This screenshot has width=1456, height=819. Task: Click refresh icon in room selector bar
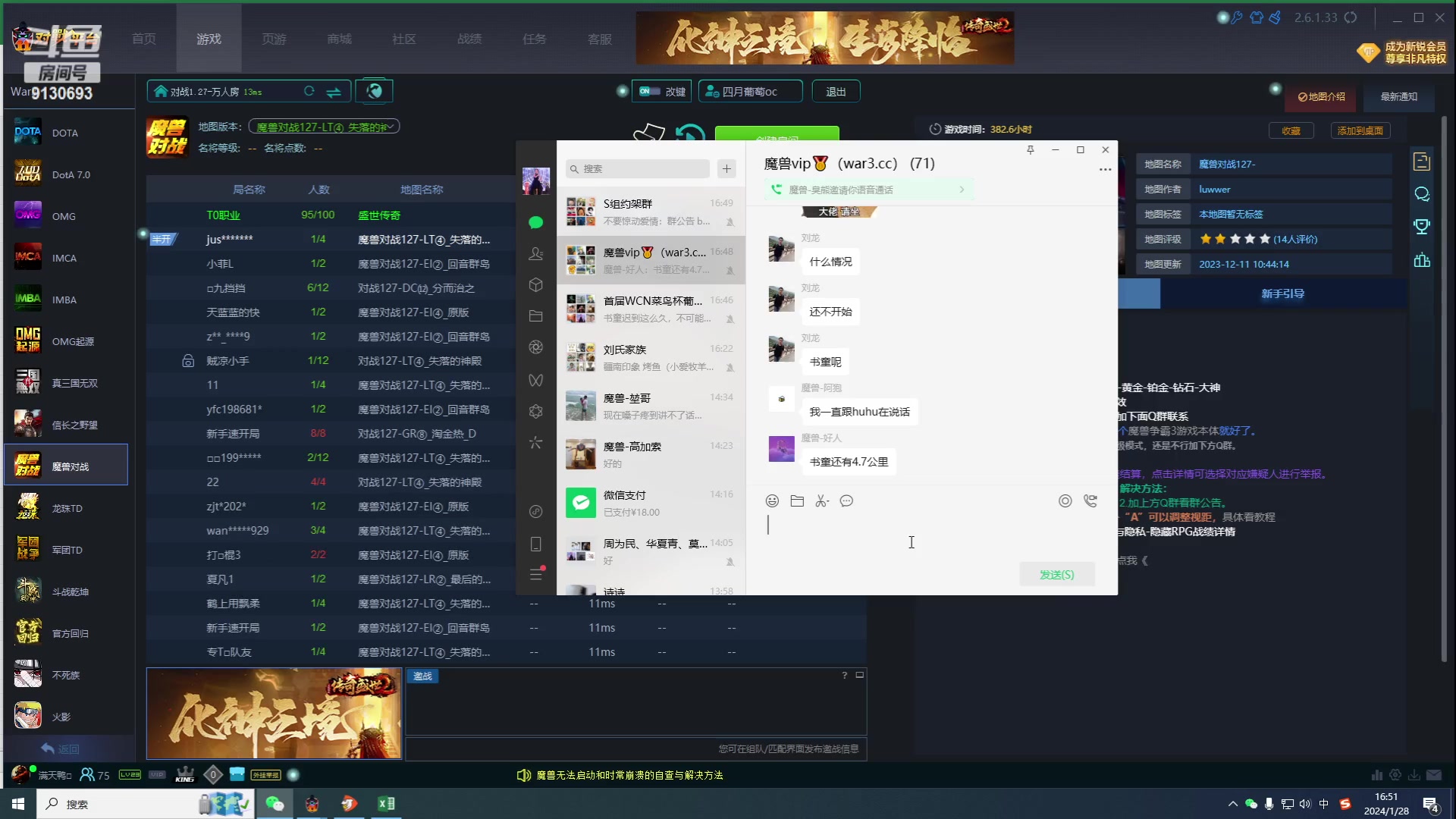(x=309, y=91)
